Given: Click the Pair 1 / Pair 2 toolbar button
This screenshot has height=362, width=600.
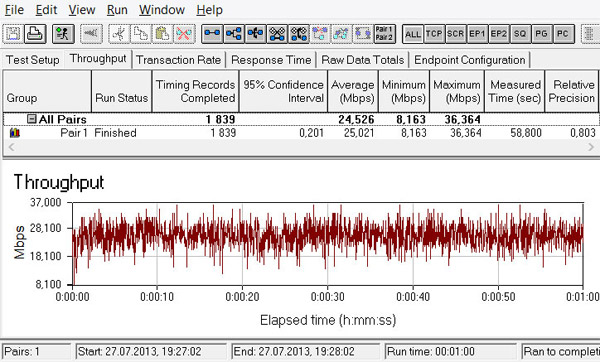Looking at the screenshot, I should pyautogui.click(x=385, y=34).
